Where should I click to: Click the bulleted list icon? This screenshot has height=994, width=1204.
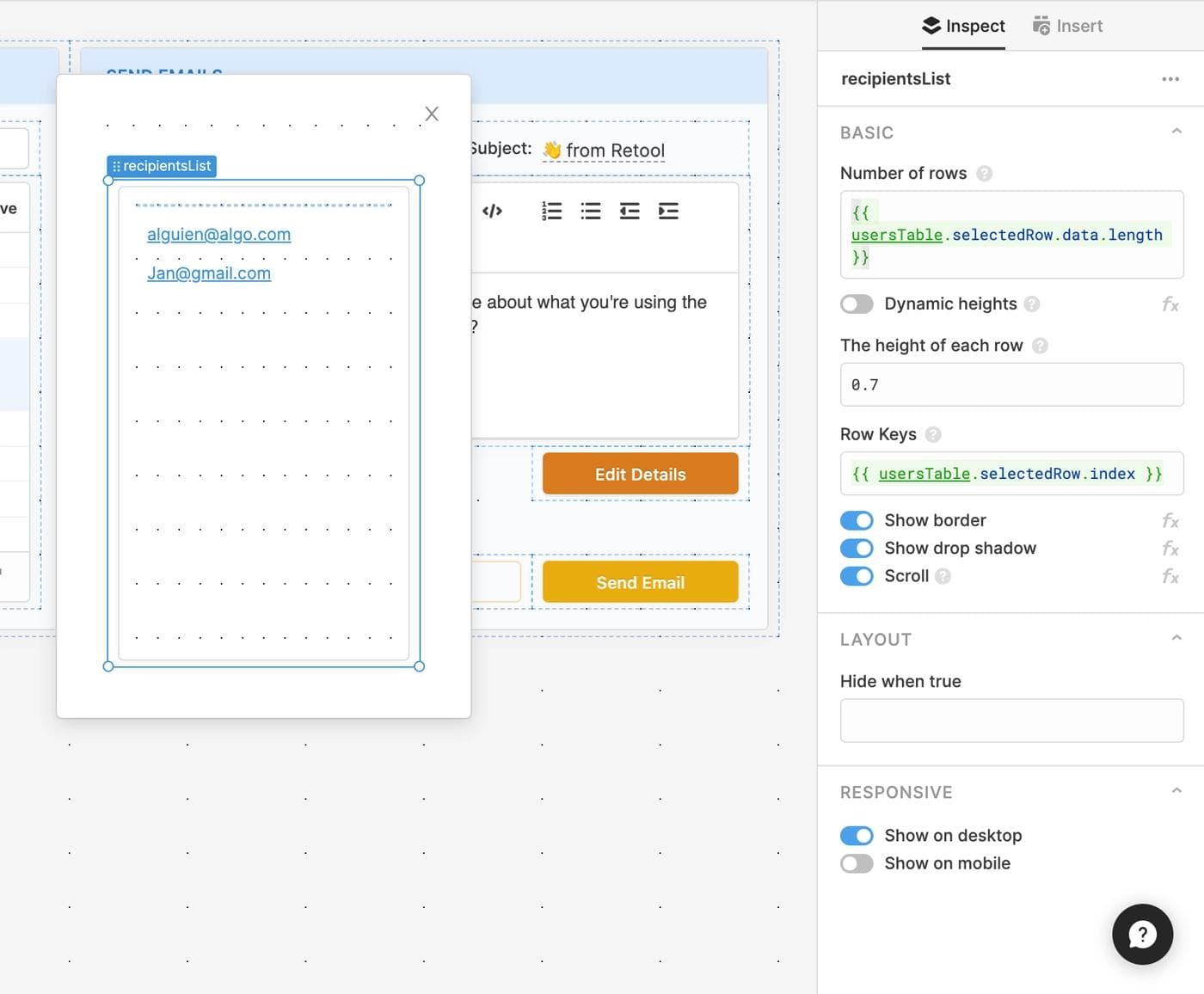[x=591, y=211]
